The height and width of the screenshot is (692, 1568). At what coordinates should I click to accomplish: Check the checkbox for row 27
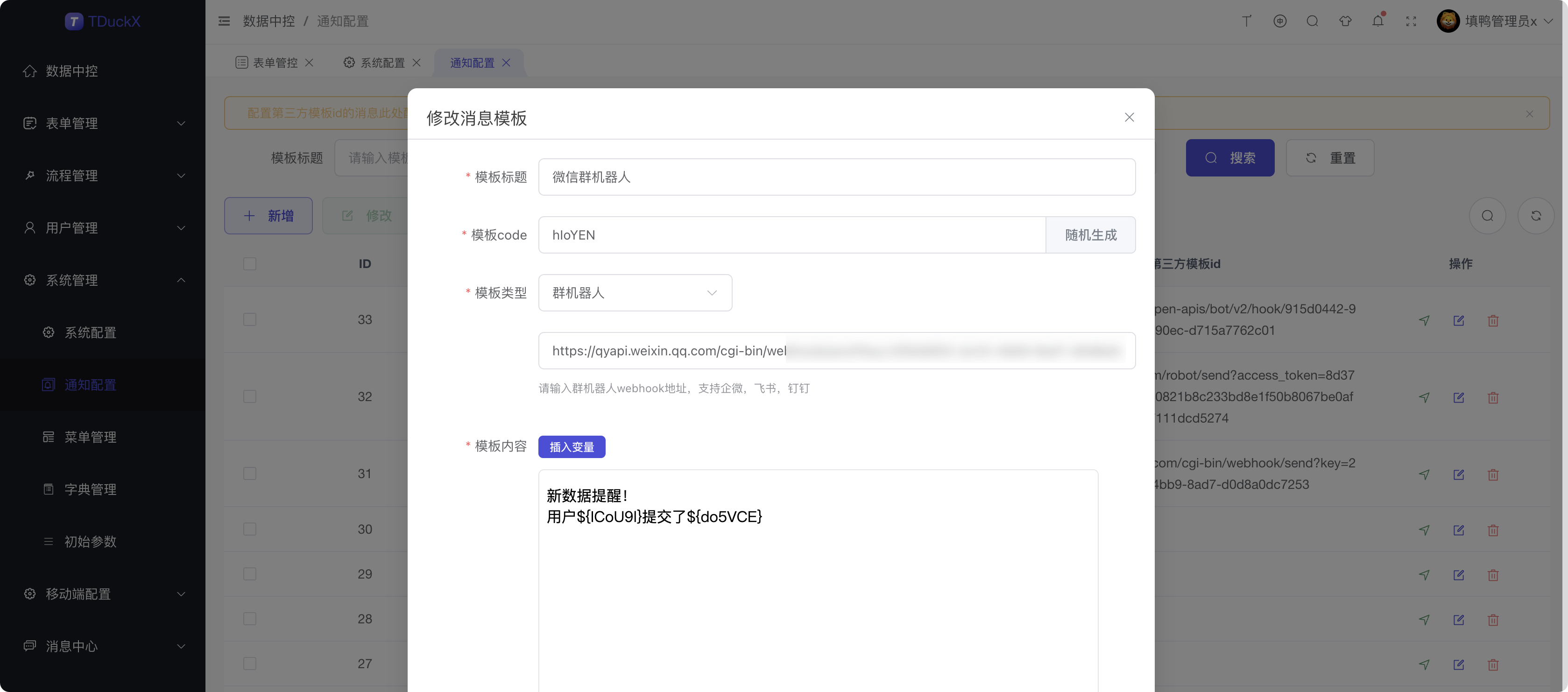point(249,664)
